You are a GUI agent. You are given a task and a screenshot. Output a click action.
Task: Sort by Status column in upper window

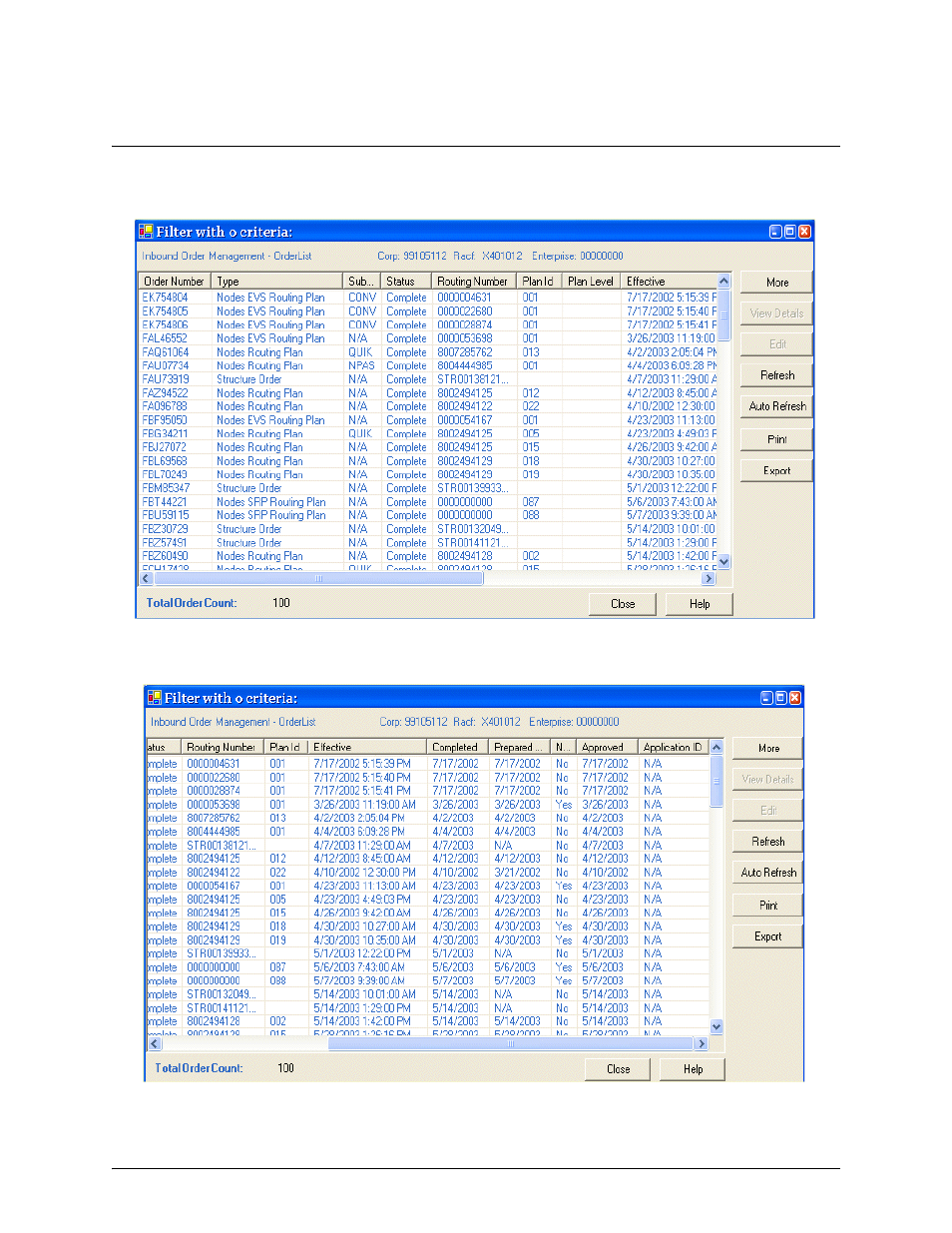(406, 282)
